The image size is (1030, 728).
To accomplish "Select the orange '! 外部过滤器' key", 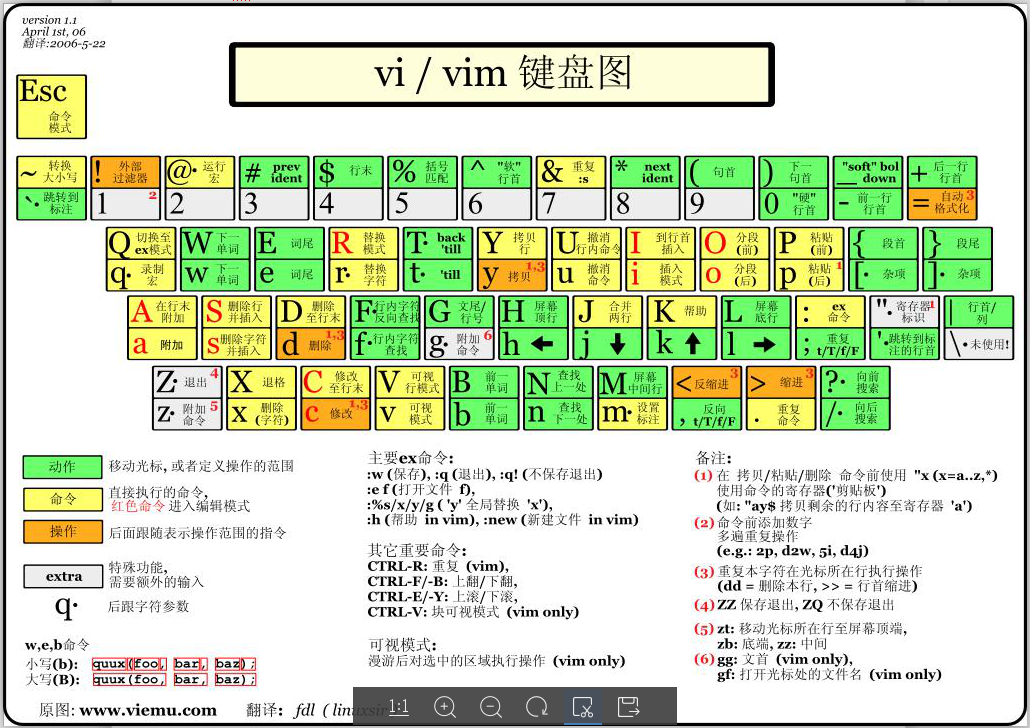I will 125,172.
